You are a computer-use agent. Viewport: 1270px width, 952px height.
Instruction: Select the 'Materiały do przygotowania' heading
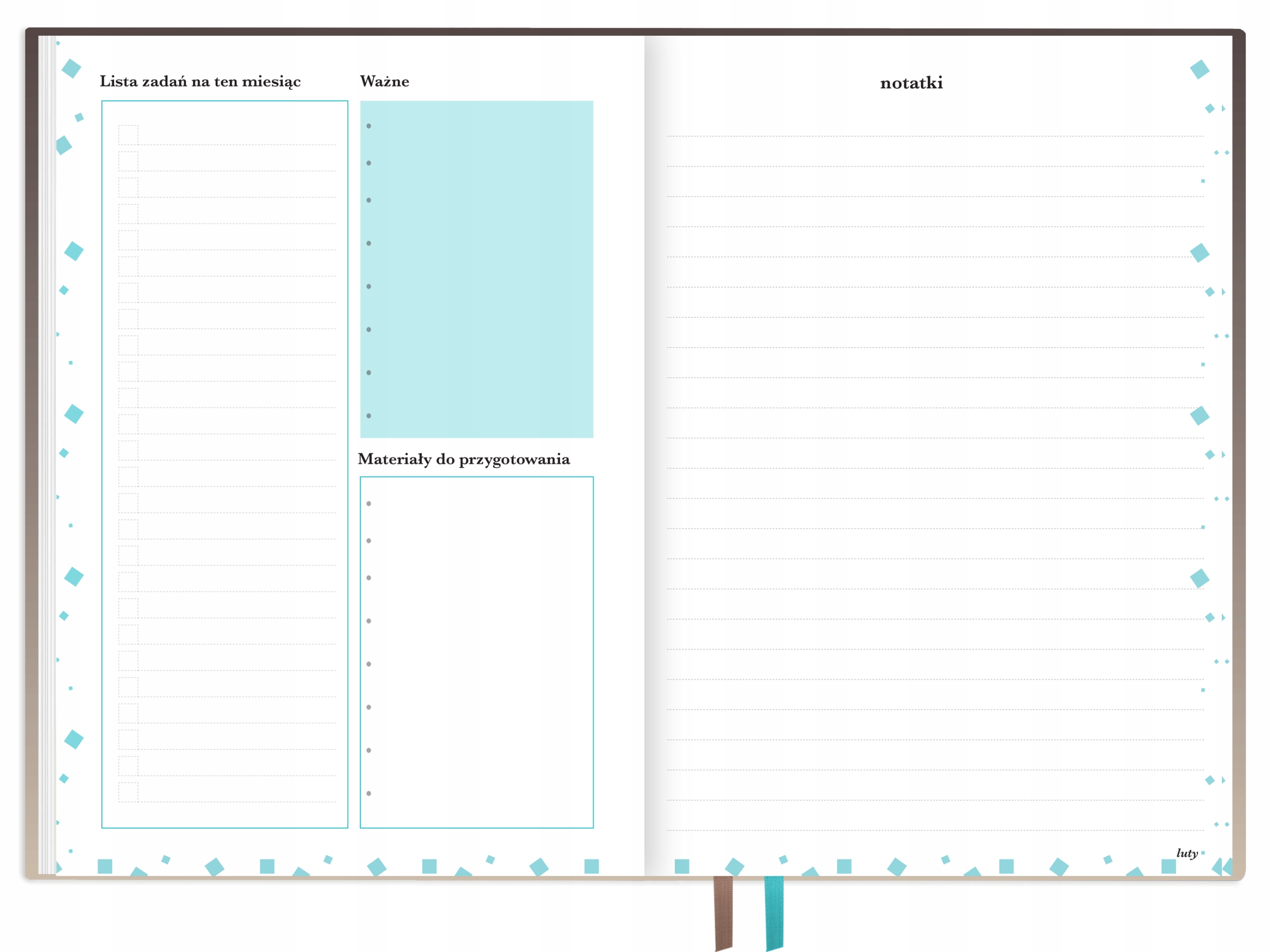(463, 459)
